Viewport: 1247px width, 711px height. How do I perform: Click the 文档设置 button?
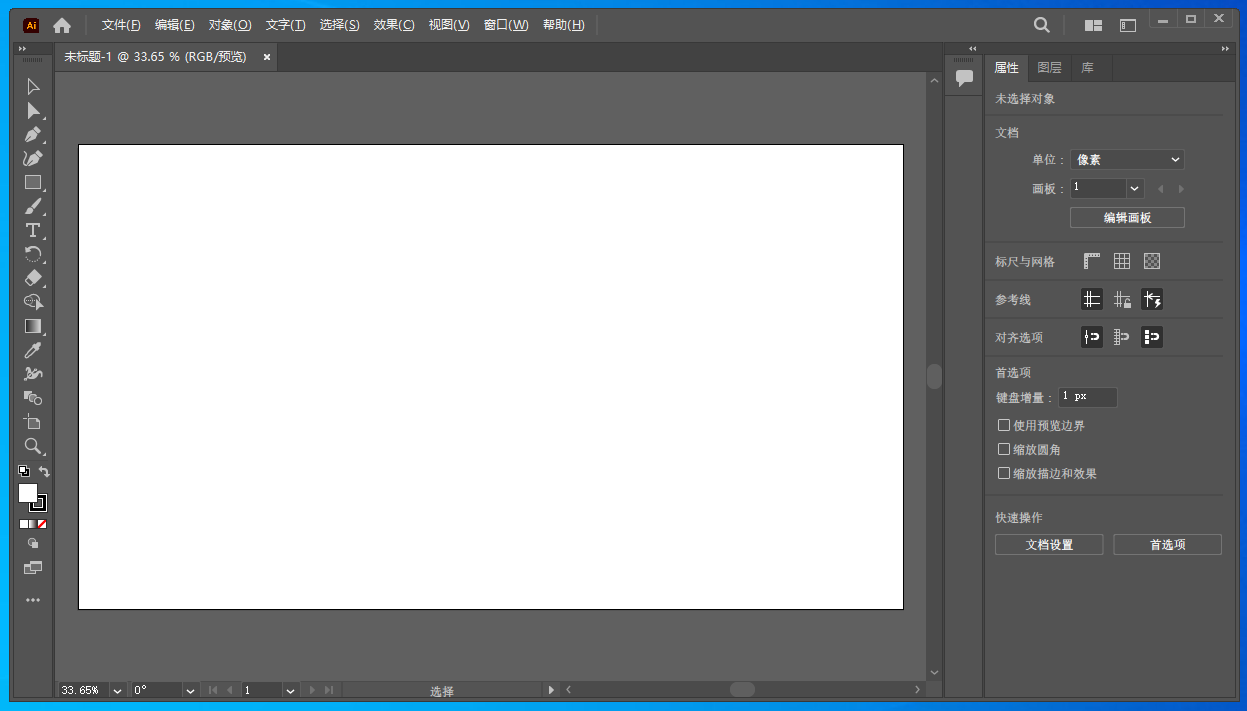tap(1049, 545)
